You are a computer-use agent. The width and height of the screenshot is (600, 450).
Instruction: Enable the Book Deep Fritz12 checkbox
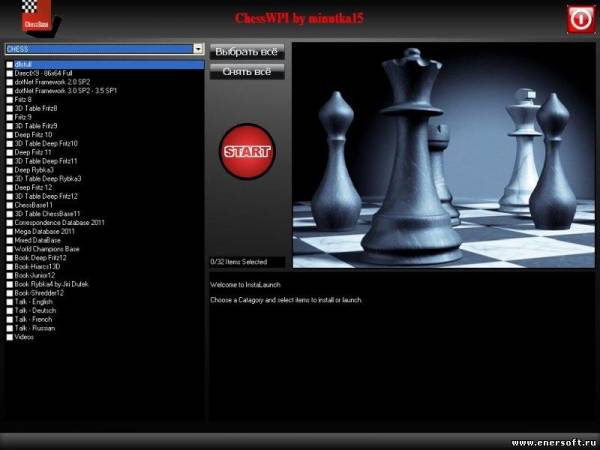[10, 258]
